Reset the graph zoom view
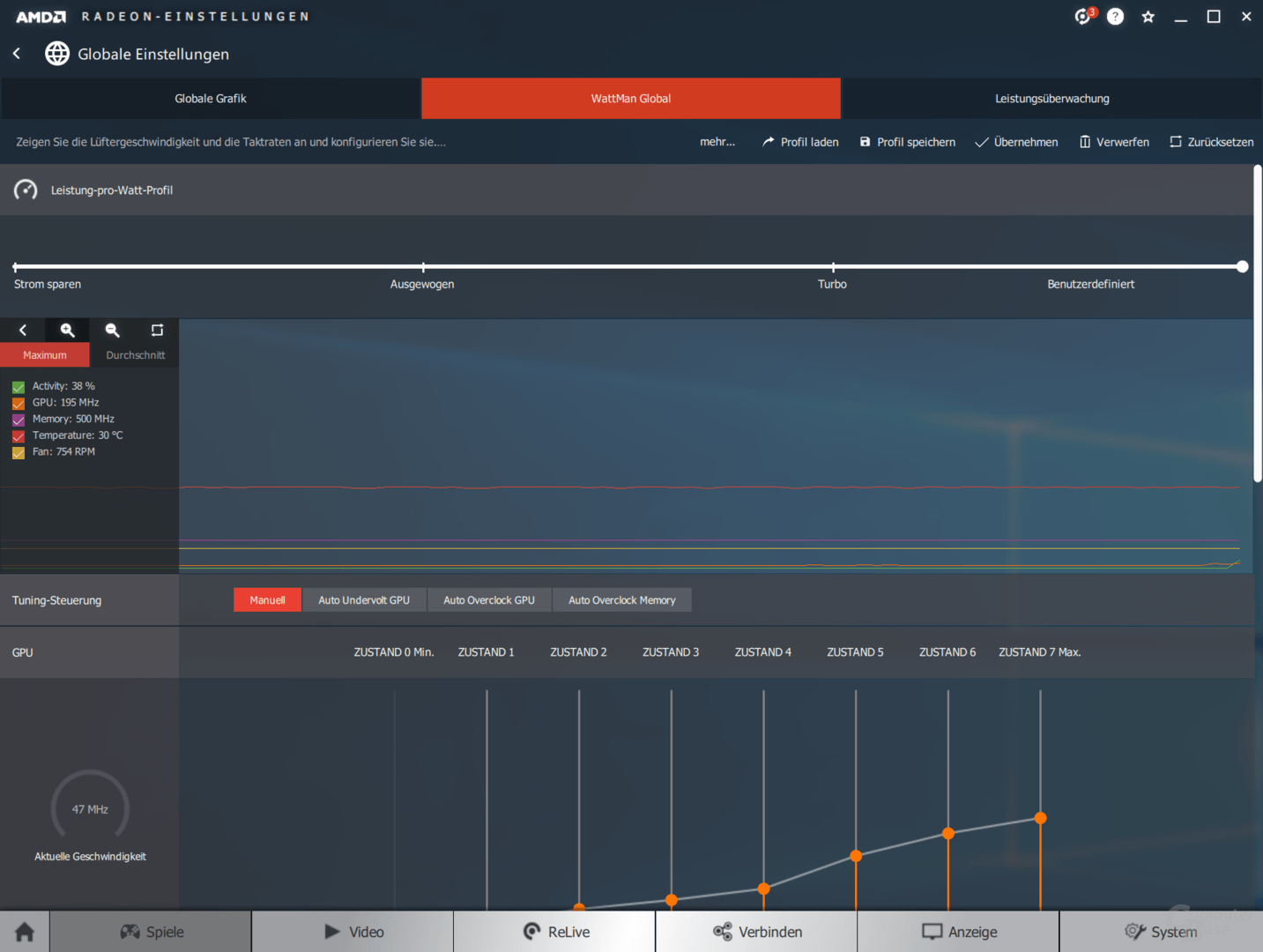1263x952 pixels. (x=157, y=330)
